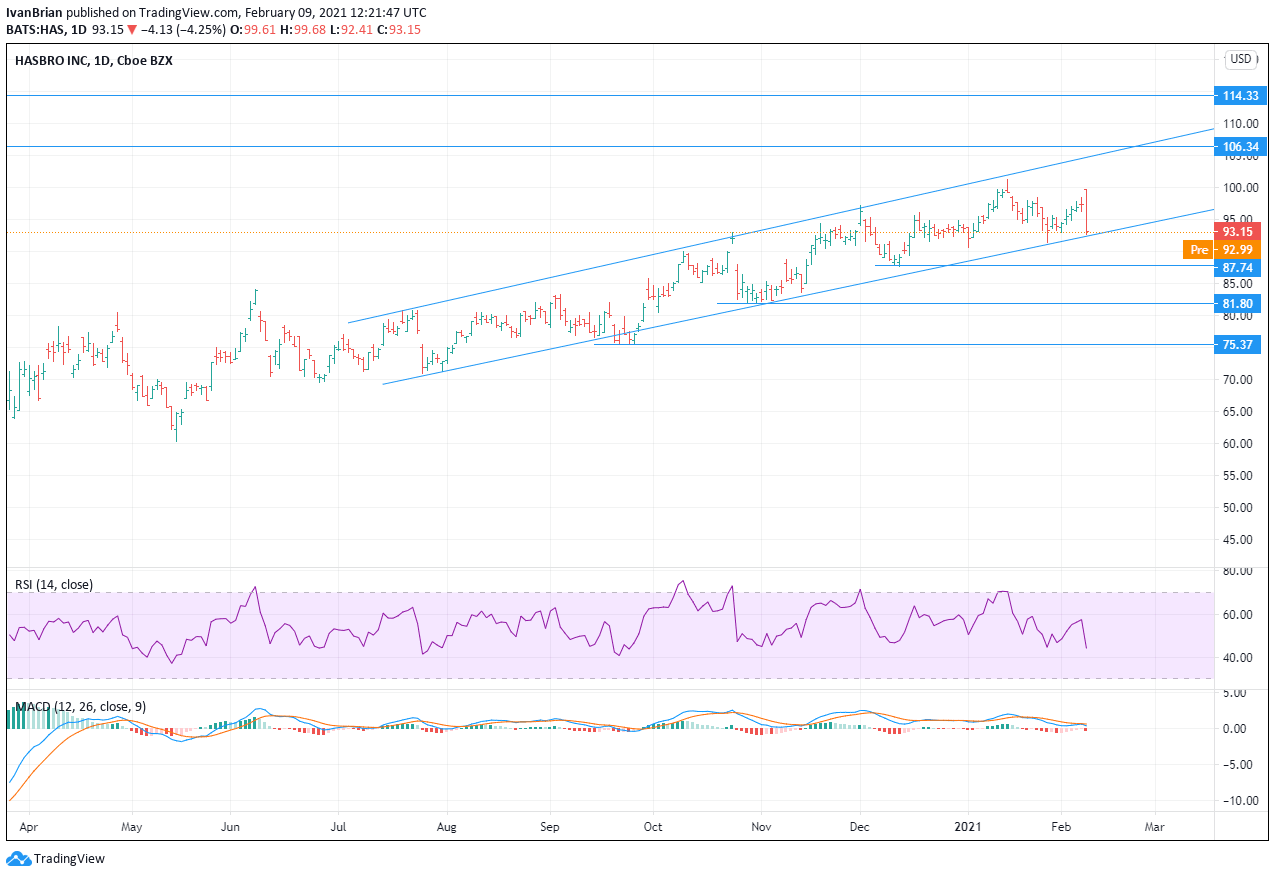
Task: Click the 81.80 support level label
Action: click(1240, 304)
